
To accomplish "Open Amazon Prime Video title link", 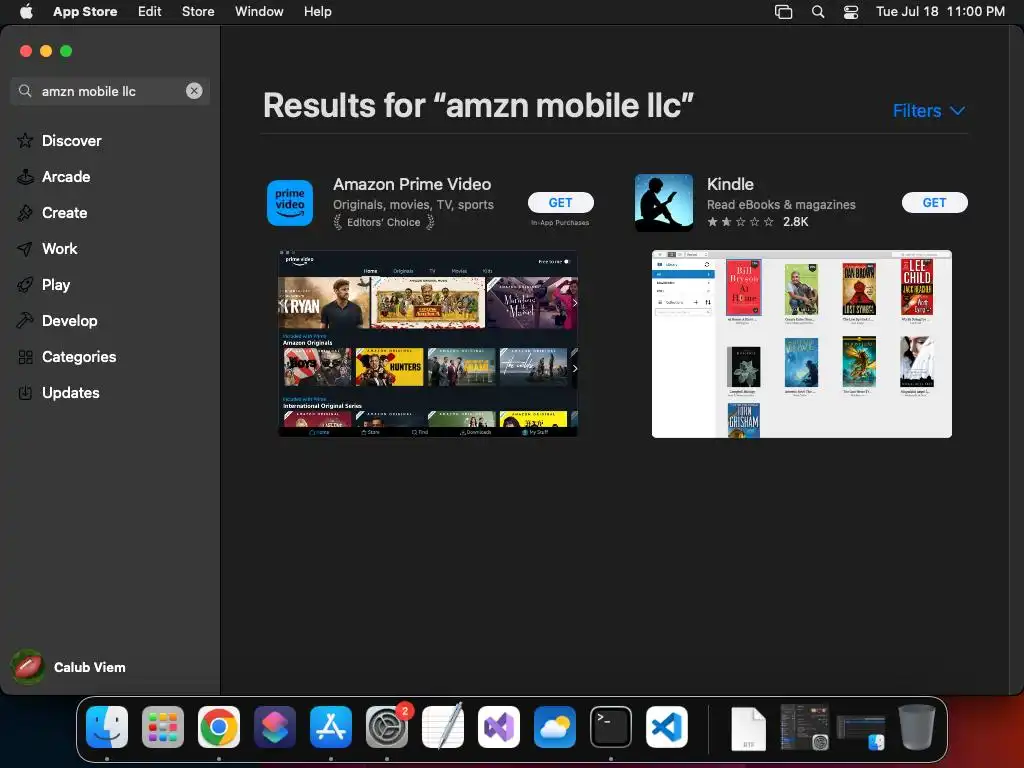I will coord(412,184).
